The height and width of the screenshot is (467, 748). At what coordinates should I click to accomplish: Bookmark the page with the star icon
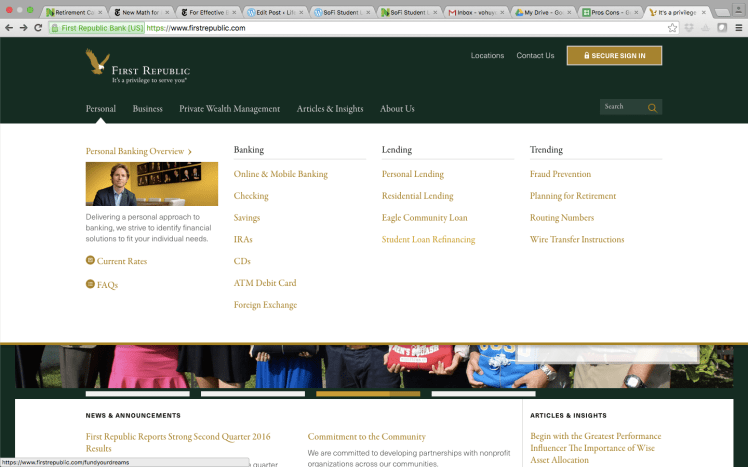point(672,28)
